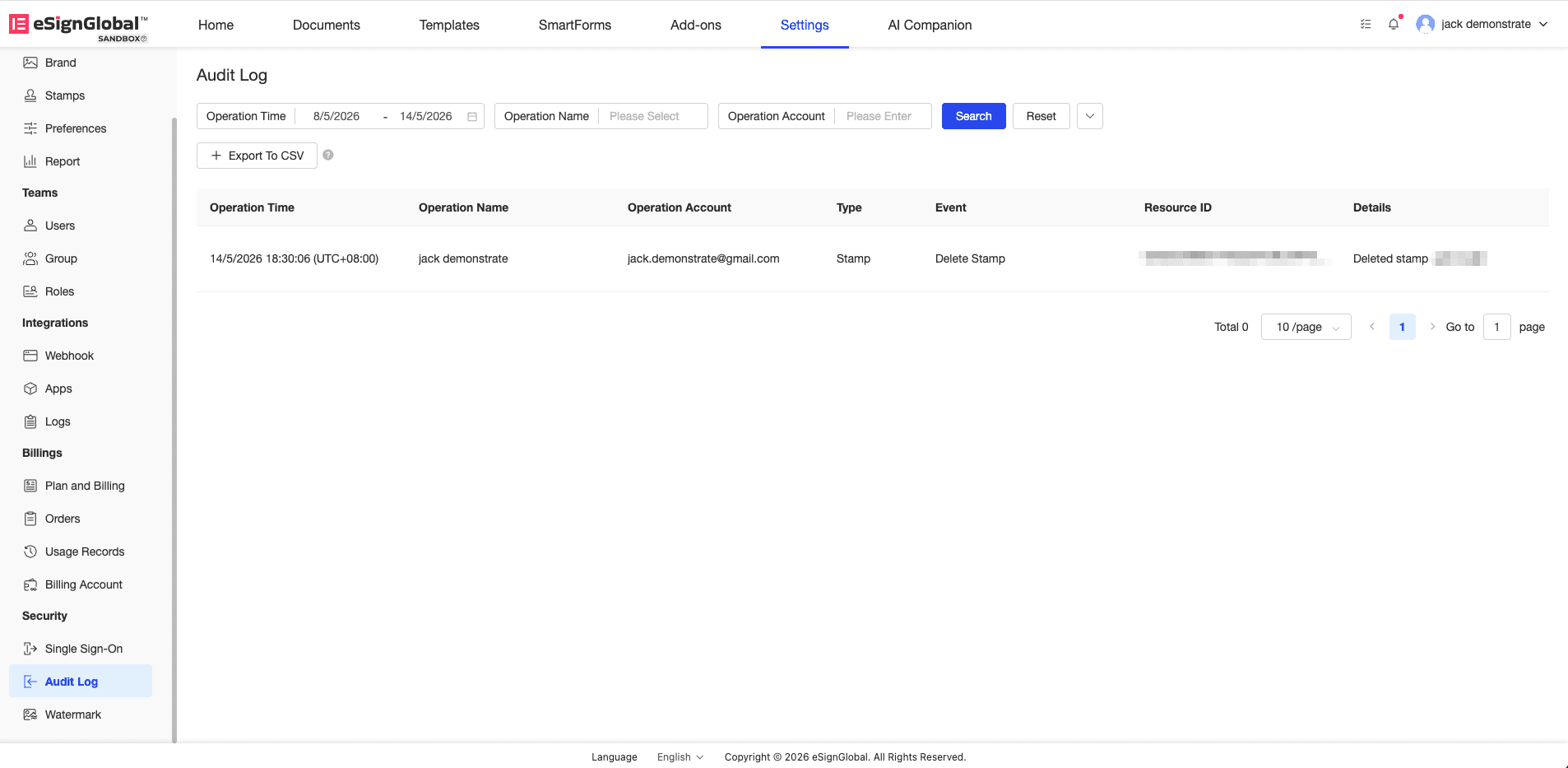This screenshot has width=1568, height=768.
Task: Go to previous page arrow
Action: pos(1372,327)
